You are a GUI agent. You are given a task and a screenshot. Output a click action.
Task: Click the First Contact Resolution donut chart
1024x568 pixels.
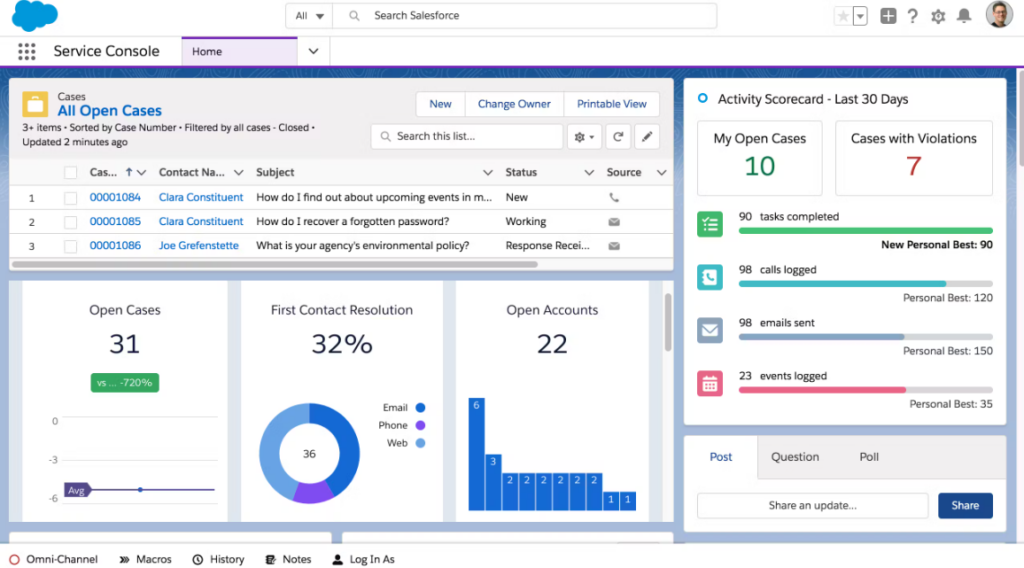[x=310, y=453]
